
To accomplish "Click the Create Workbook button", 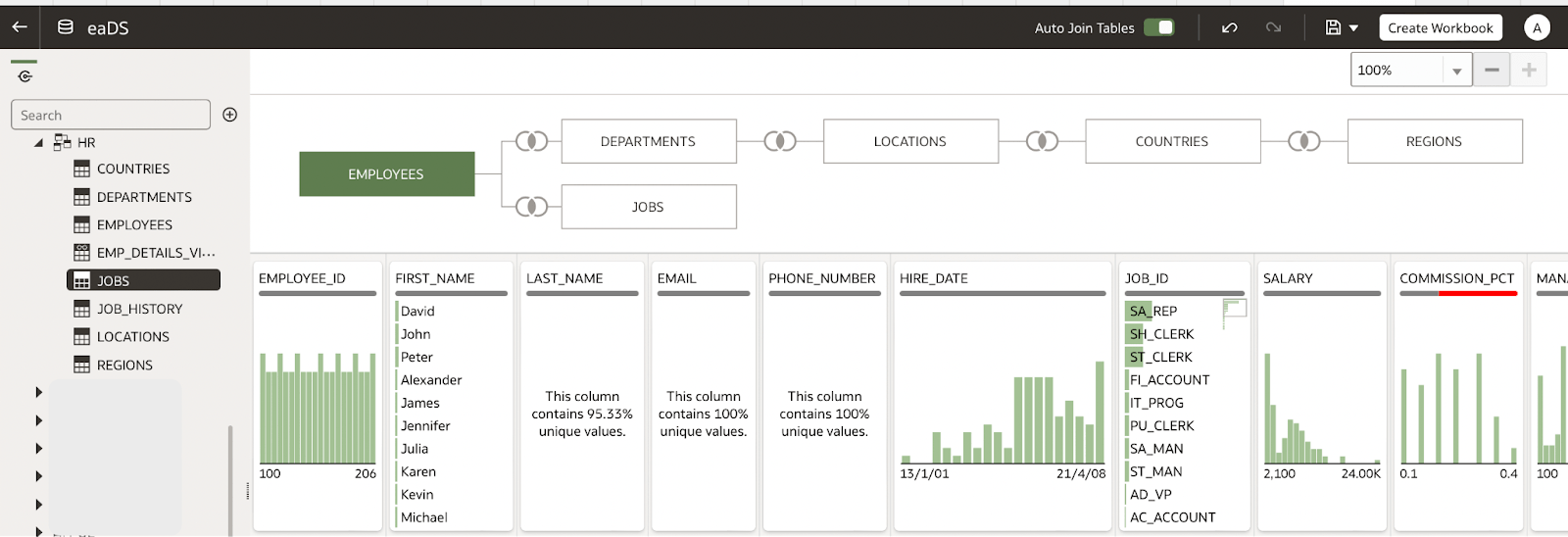I will click(1441, 27).
